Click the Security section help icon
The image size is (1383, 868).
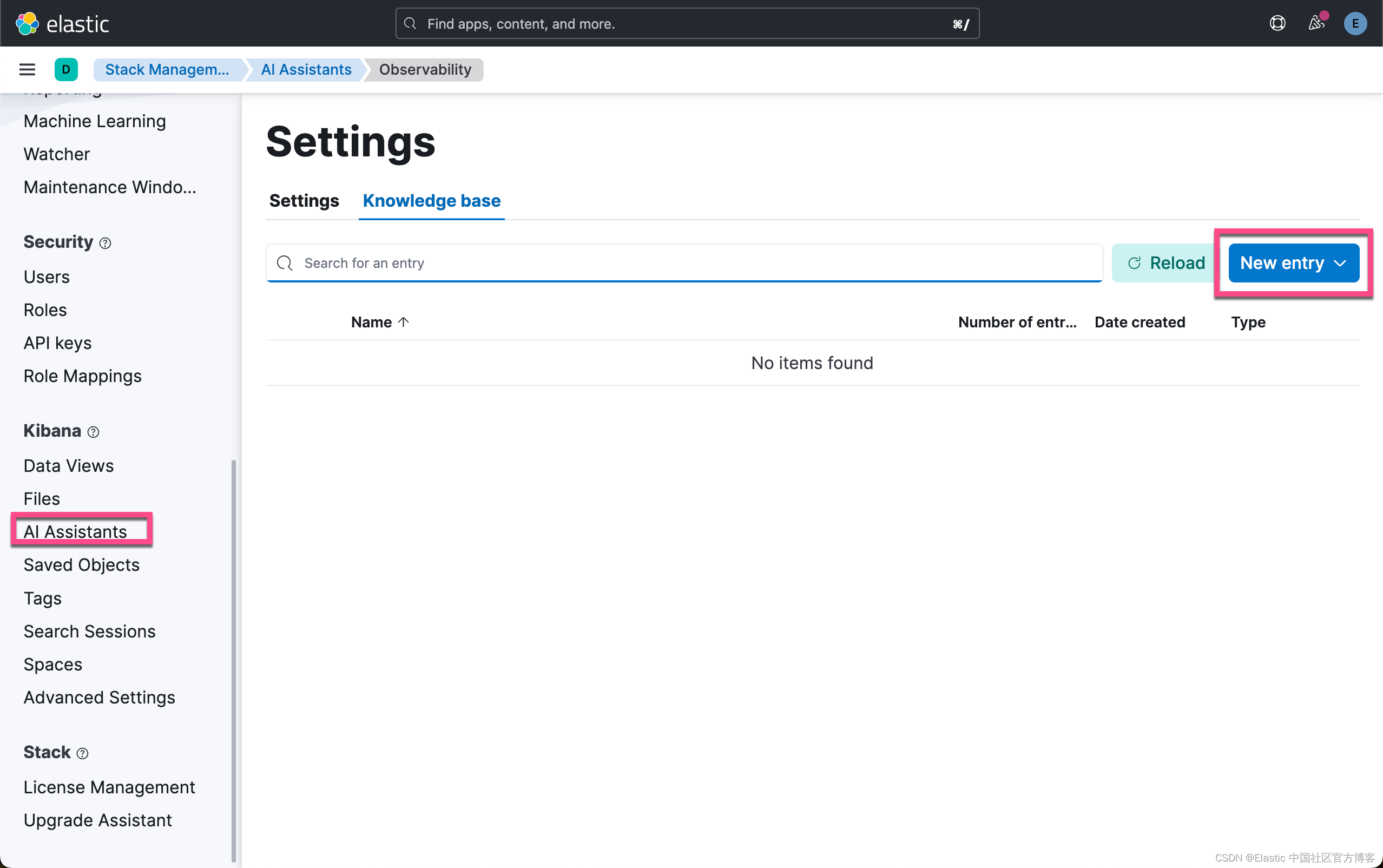[x=106, y=243]
